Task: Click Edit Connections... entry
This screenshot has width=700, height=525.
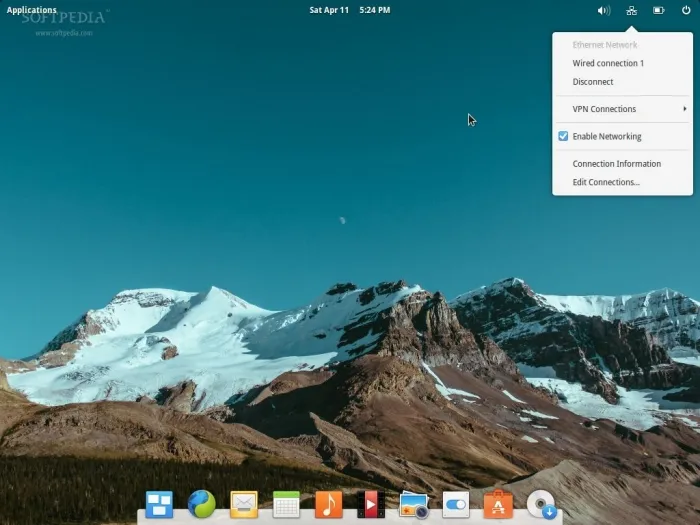Action: tap(606, 182)
